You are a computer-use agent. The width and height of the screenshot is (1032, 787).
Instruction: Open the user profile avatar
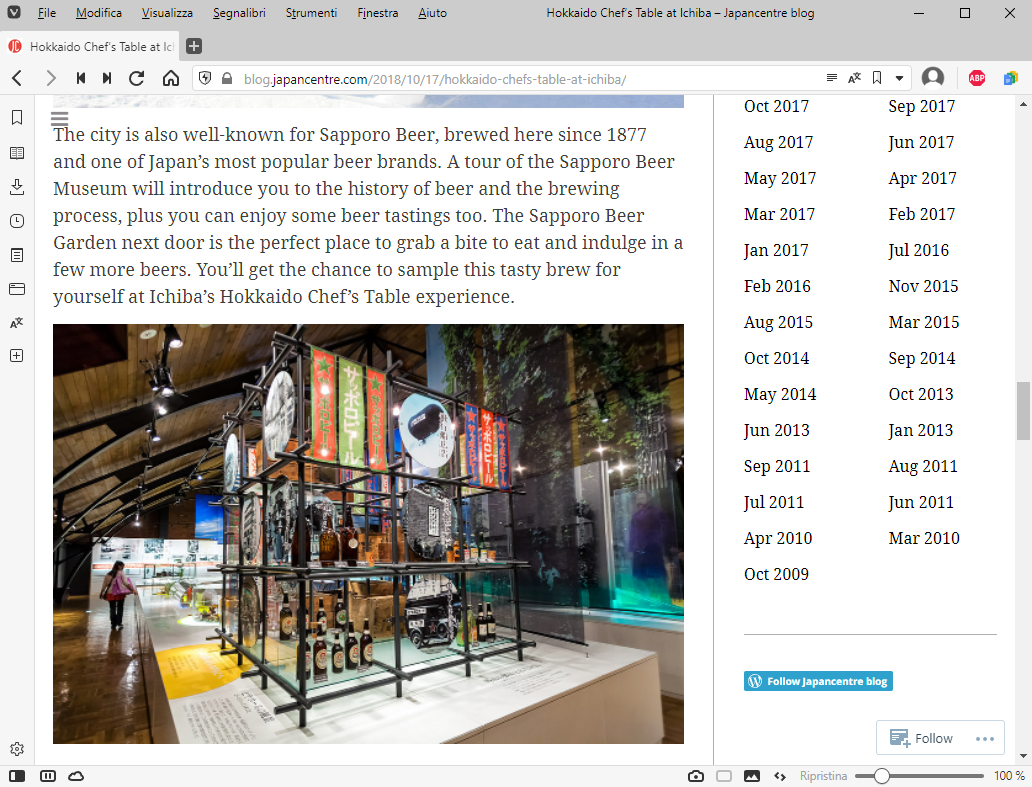pos(933,78)
